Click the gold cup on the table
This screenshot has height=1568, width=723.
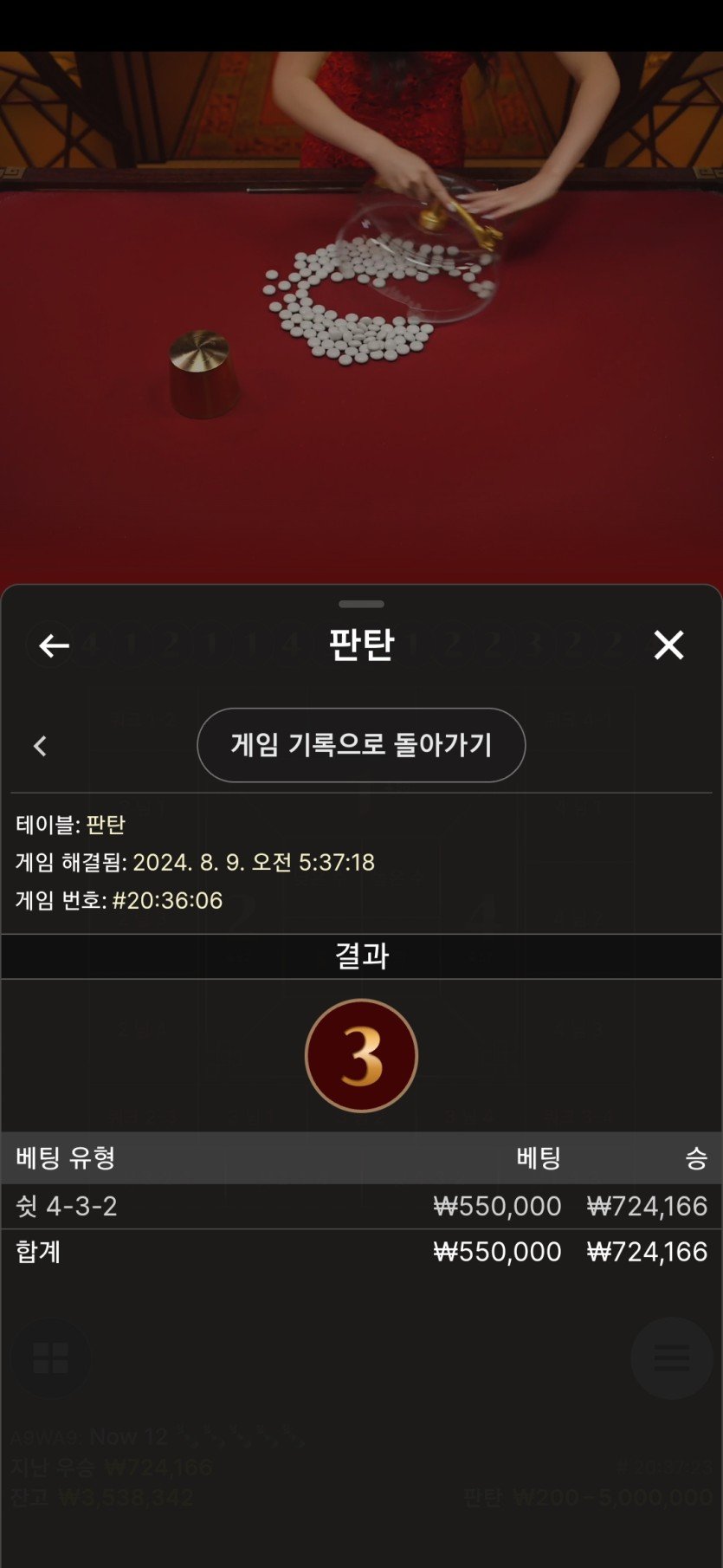click(203, 373)
